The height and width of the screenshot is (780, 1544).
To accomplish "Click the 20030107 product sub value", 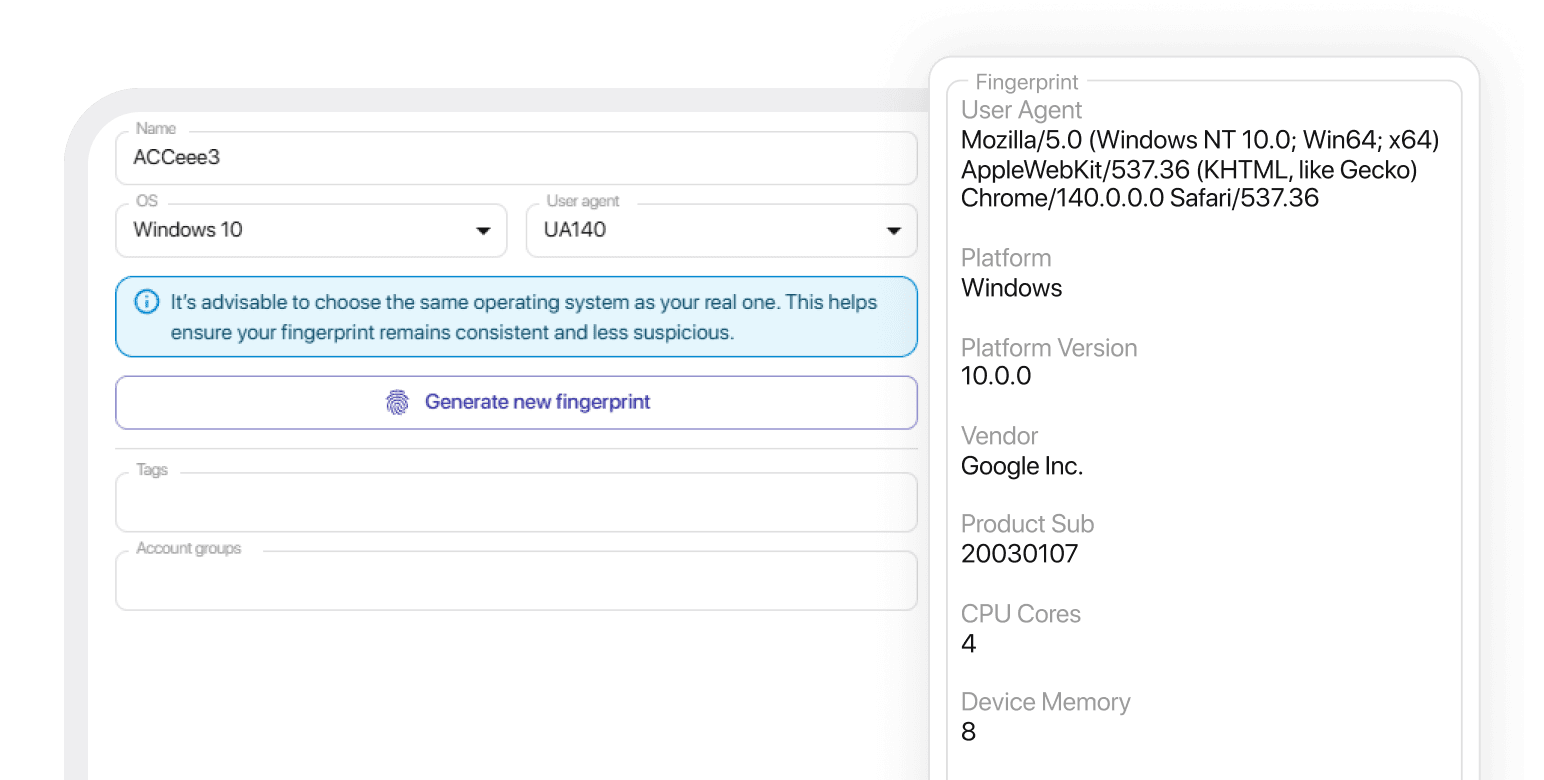I will [1019, 554].
